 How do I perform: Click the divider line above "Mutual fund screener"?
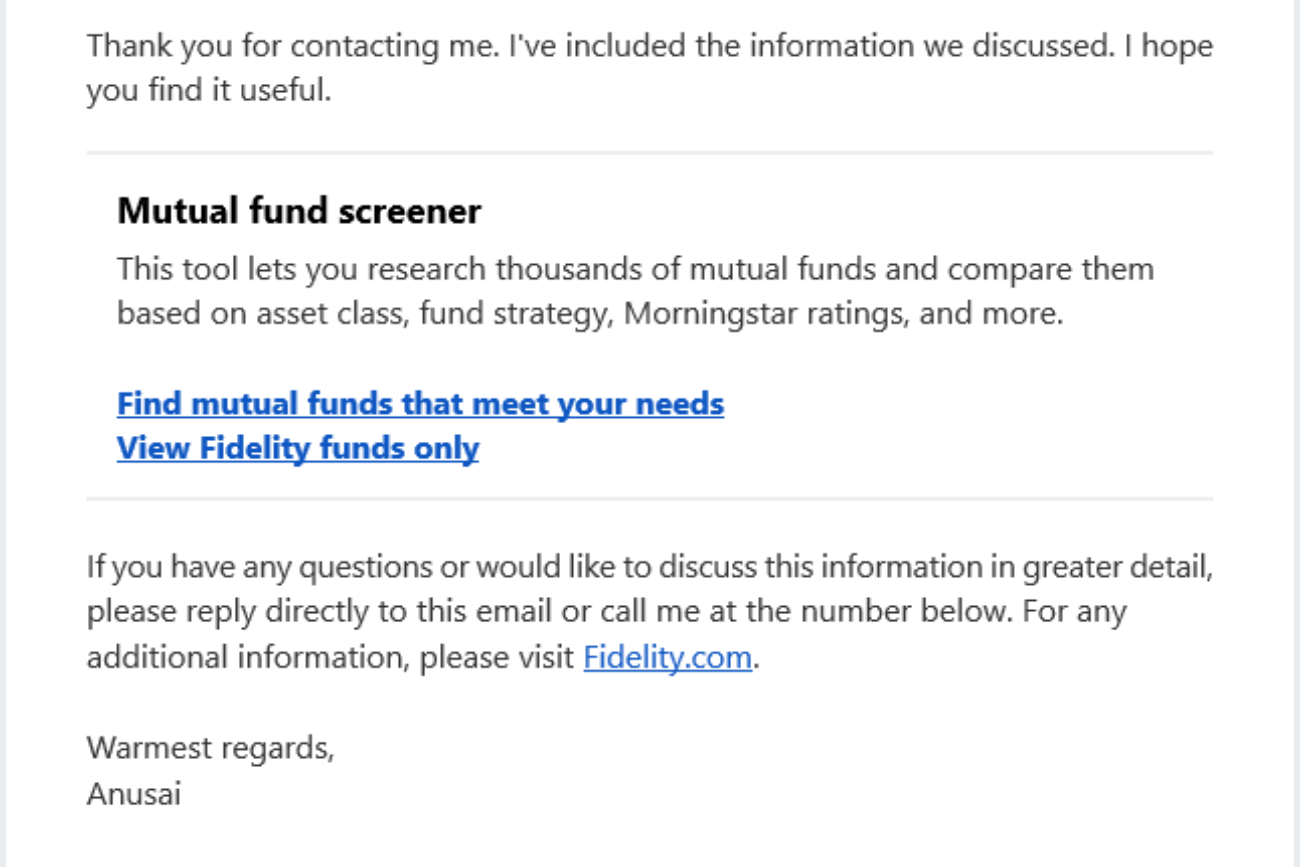pyautogui.click(x=650, y=153)
